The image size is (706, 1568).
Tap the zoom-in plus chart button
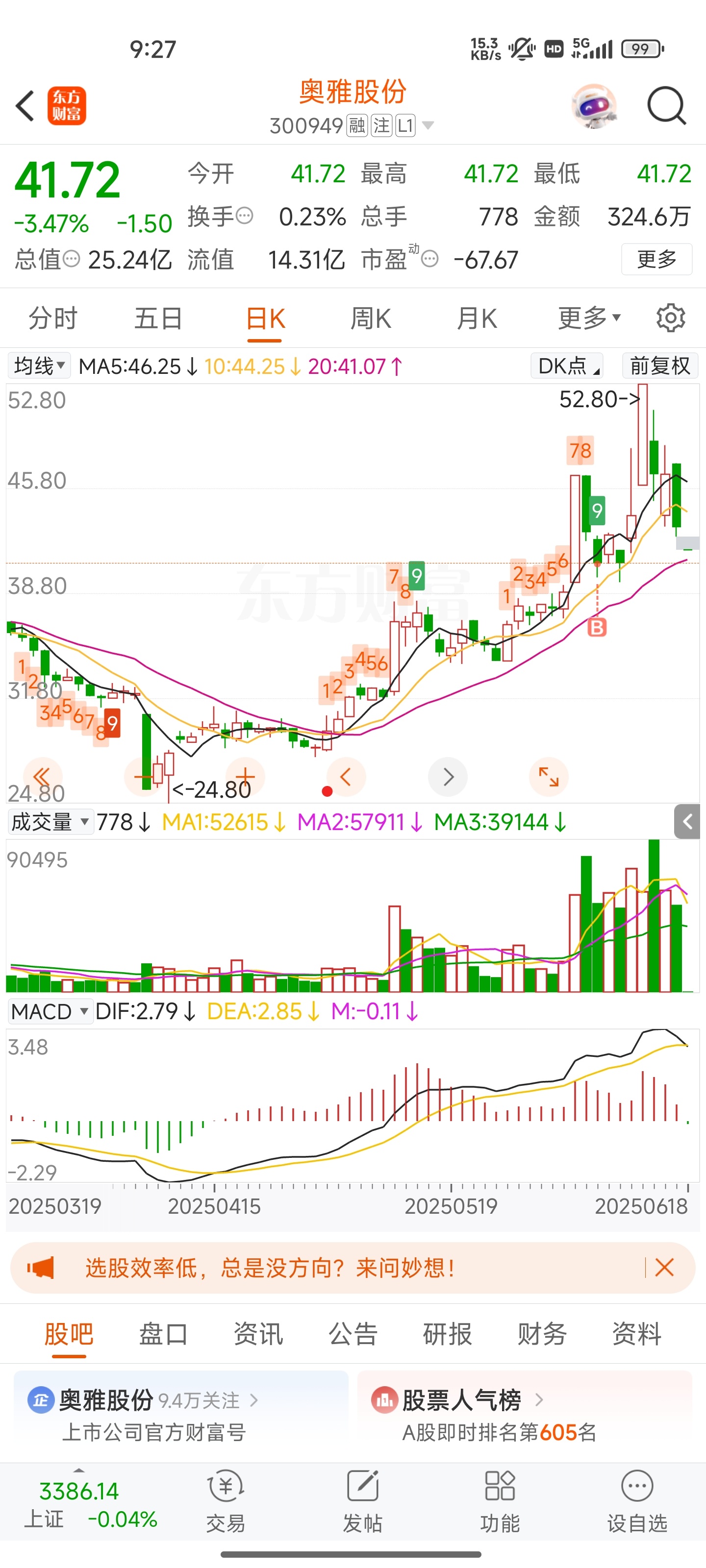245,777
